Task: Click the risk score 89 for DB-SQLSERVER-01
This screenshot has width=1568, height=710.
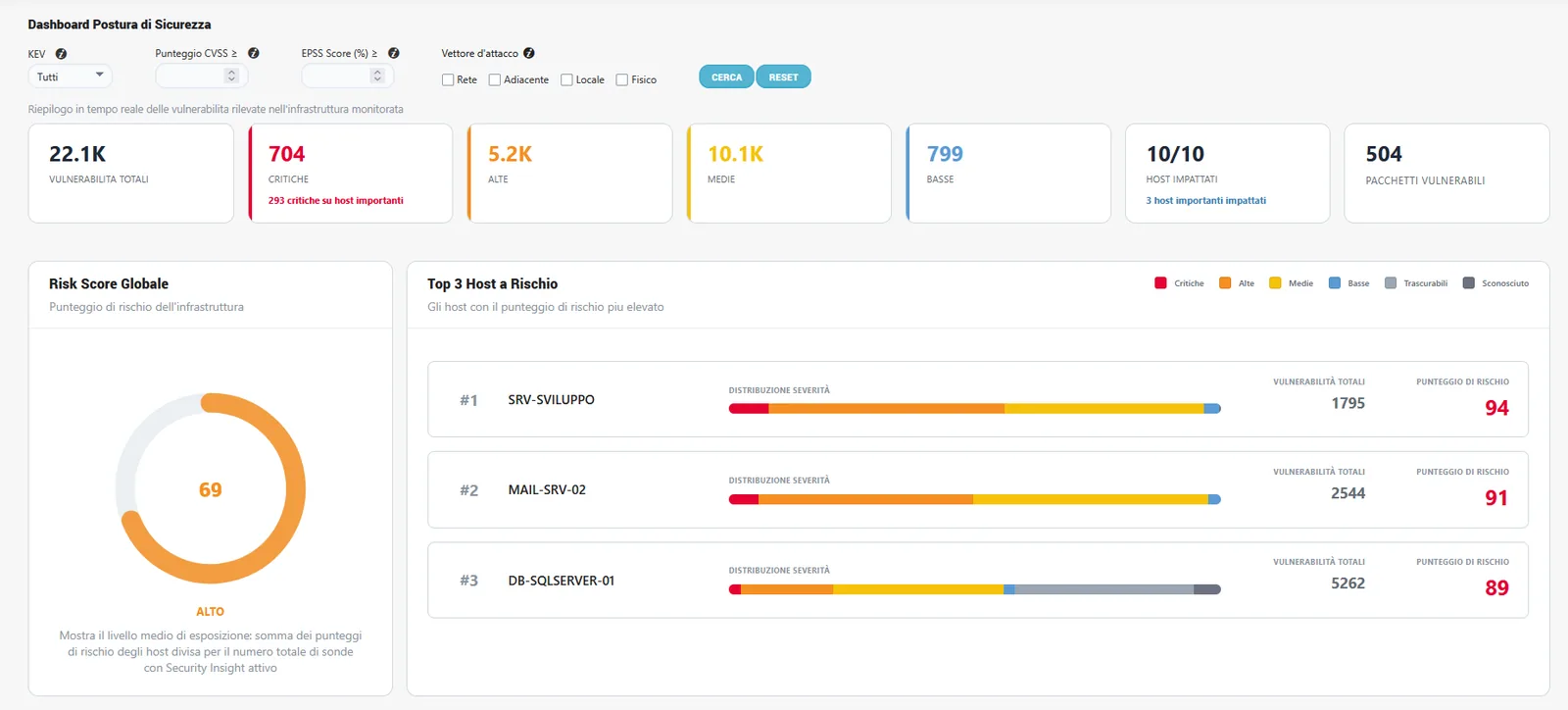Action: point(1496,588)
